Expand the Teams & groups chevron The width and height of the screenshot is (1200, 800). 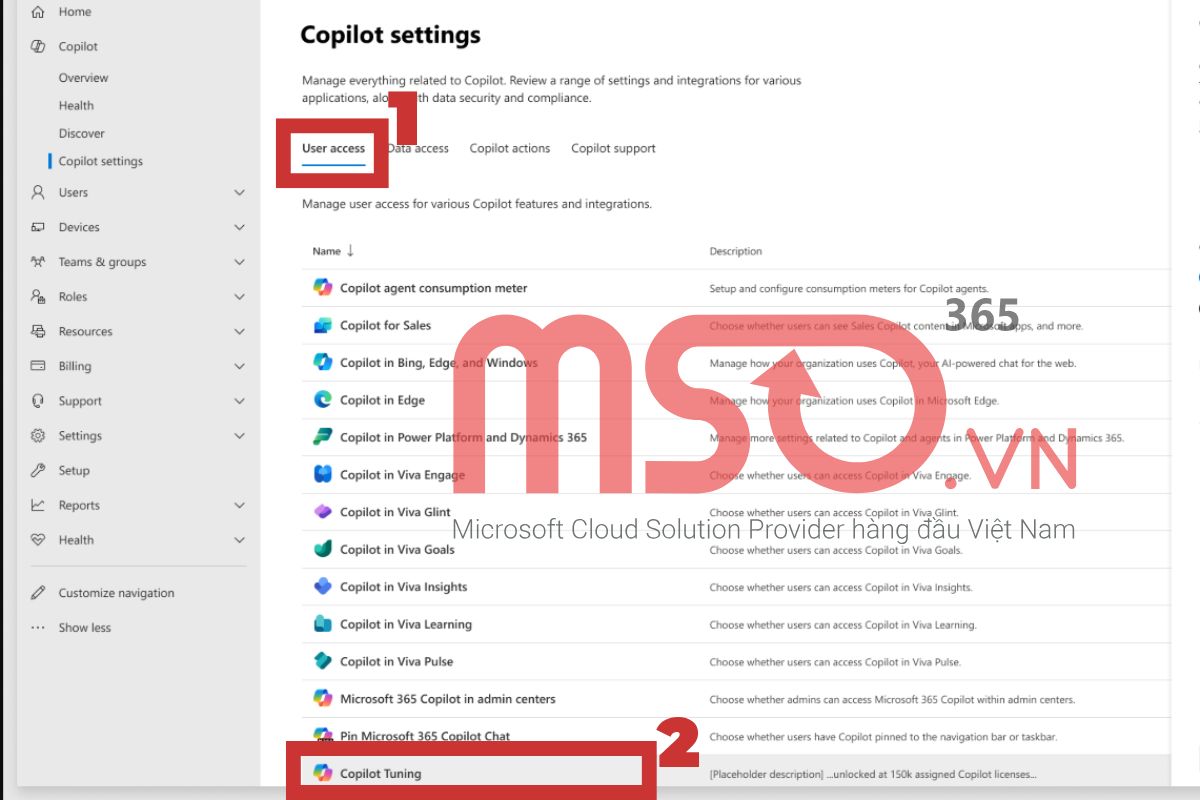tap(239, 262)
